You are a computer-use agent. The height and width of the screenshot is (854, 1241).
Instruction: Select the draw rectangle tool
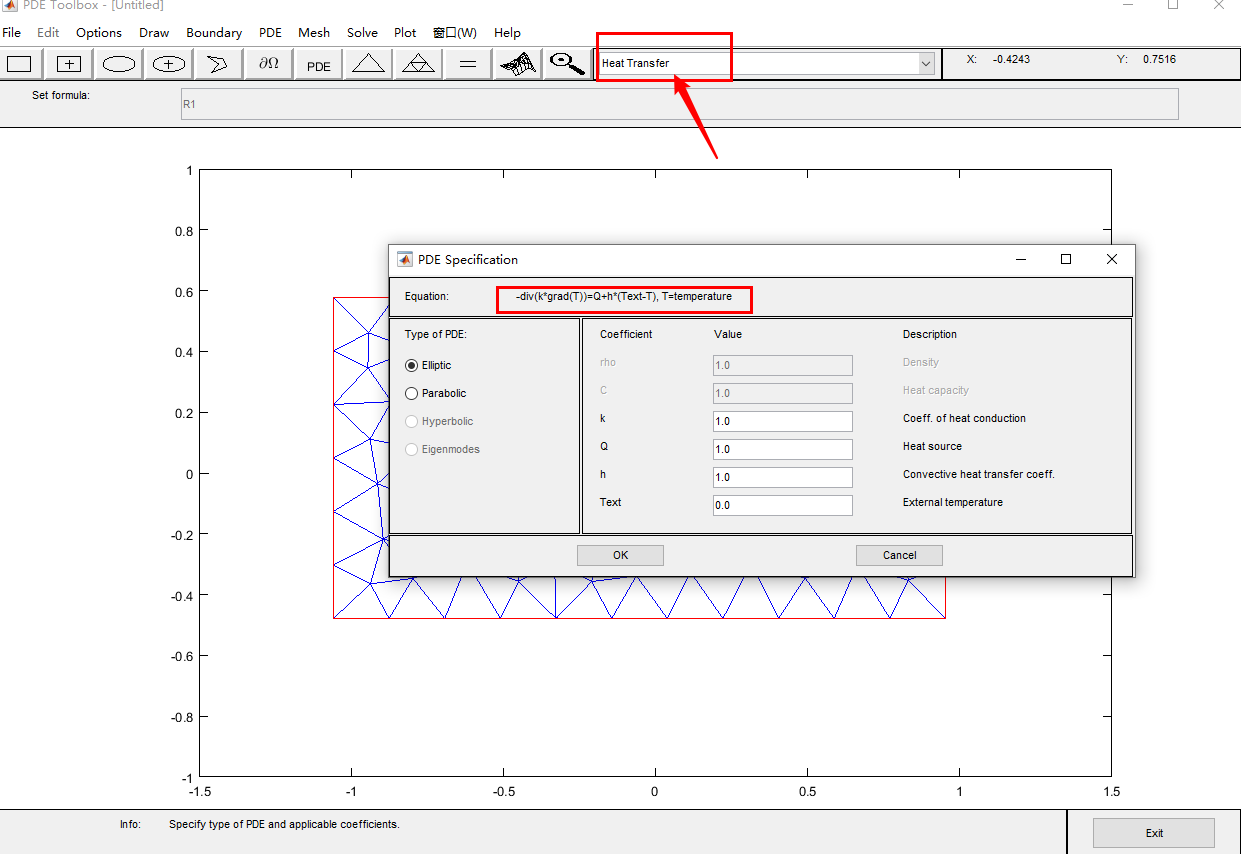point(19,64)
